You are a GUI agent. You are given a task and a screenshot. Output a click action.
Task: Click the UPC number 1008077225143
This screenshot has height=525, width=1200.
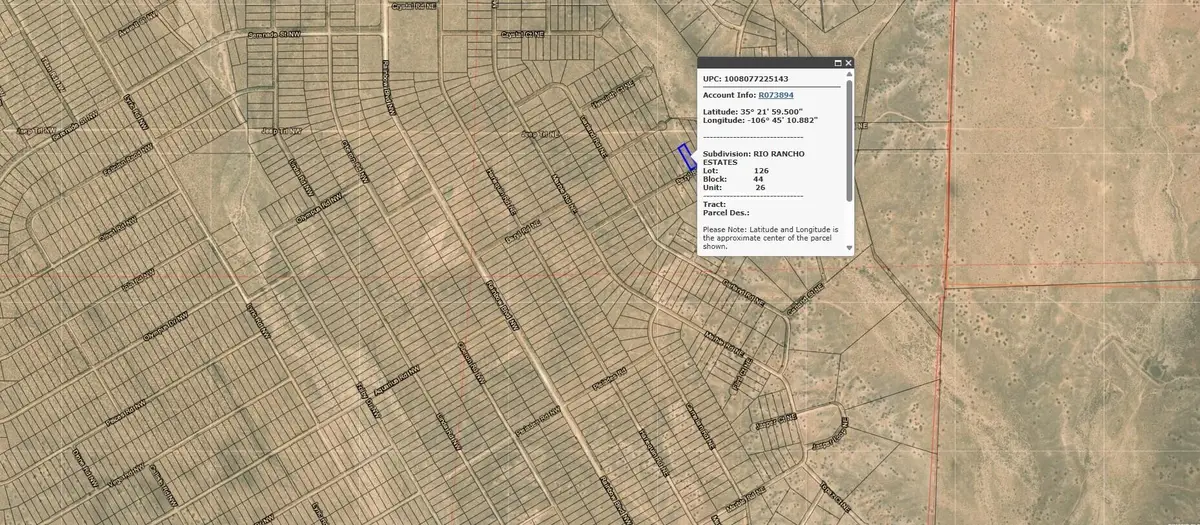tap(775, 78)
